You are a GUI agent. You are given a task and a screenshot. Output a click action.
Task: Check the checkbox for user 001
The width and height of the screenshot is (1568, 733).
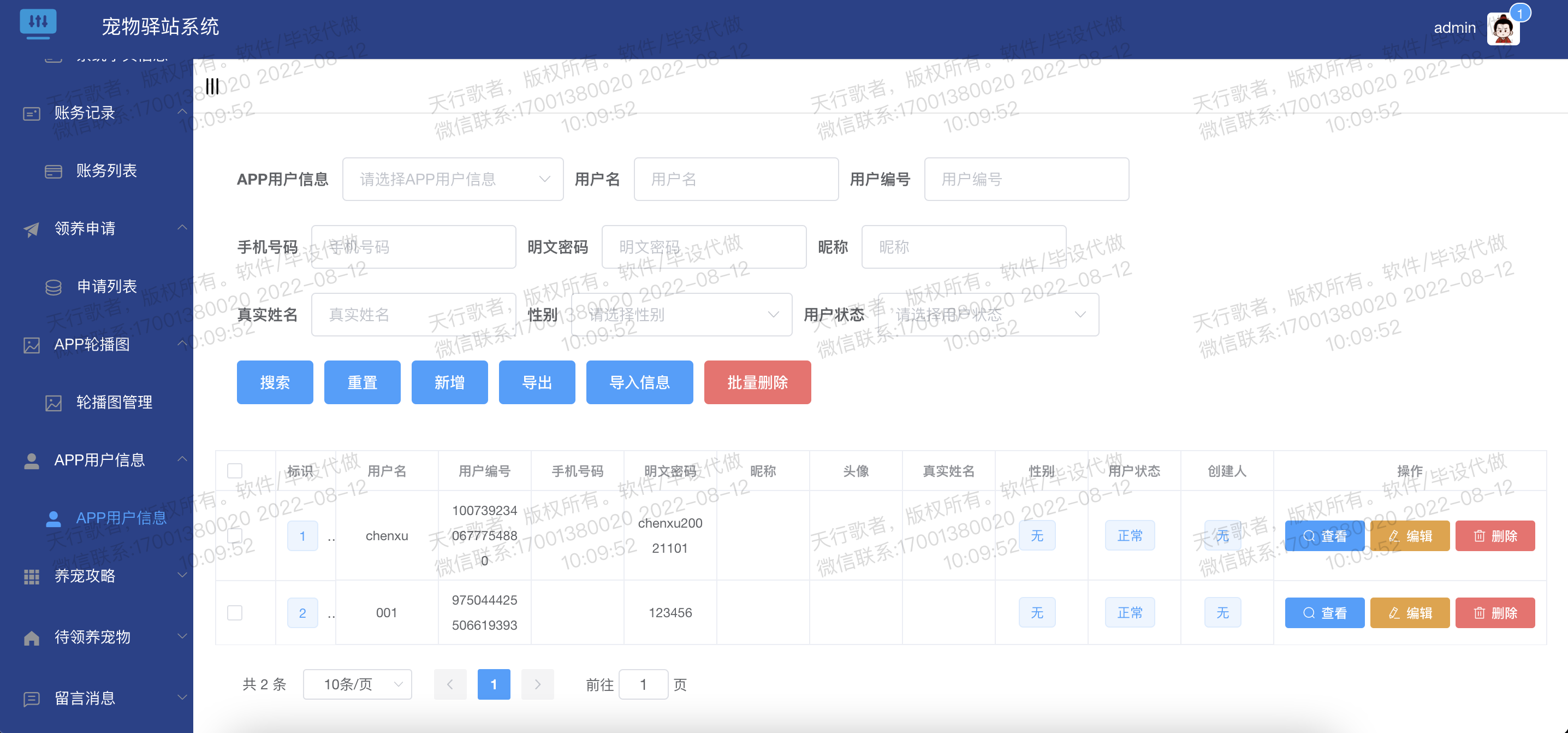click(235, 612)
